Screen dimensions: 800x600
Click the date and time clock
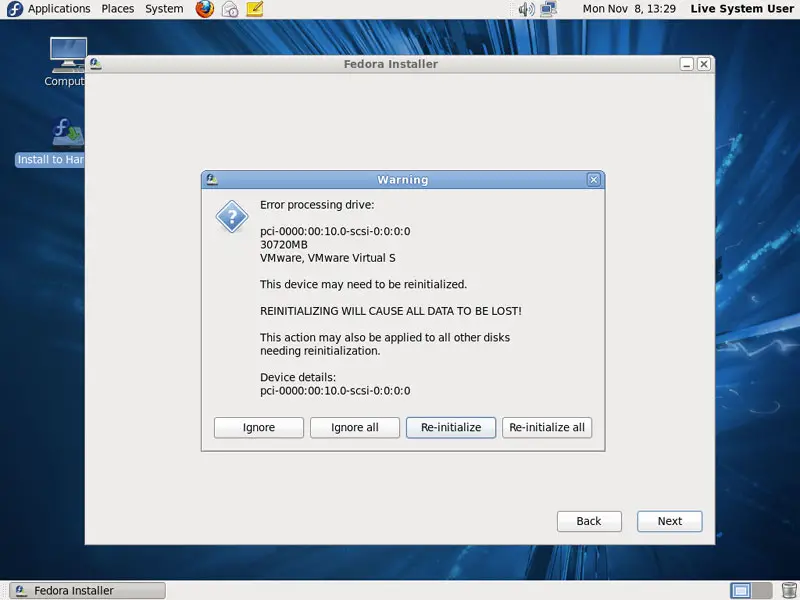(x=629, y=9)
